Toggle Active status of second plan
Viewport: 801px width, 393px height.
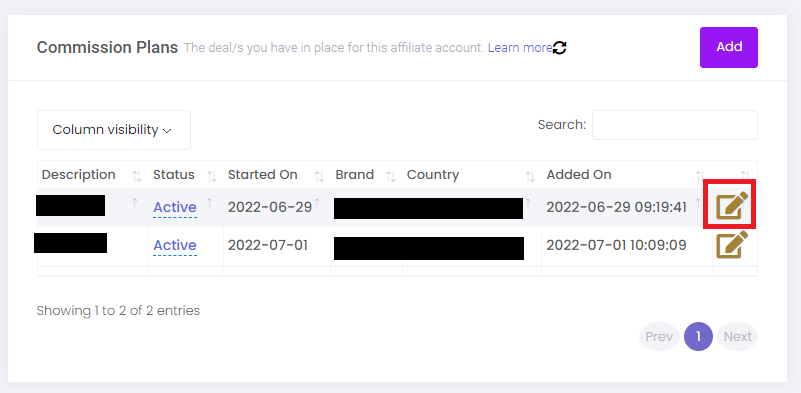coord(175,246)
